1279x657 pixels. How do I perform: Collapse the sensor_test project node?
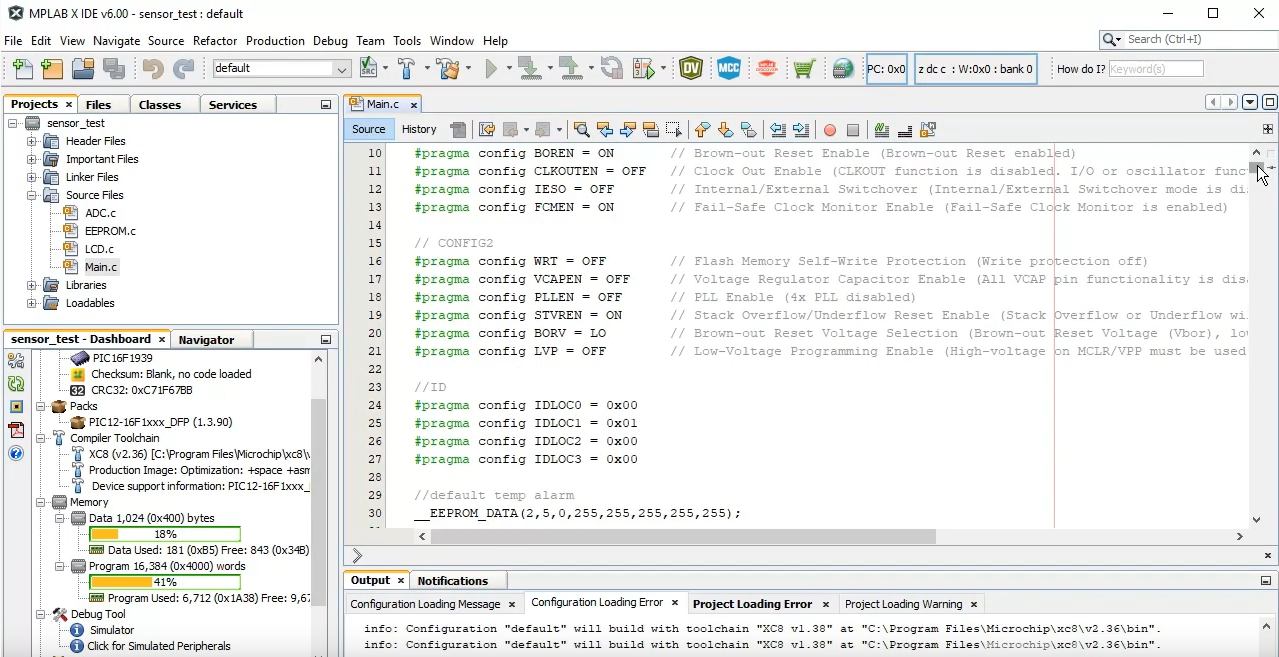click(13, 123)
